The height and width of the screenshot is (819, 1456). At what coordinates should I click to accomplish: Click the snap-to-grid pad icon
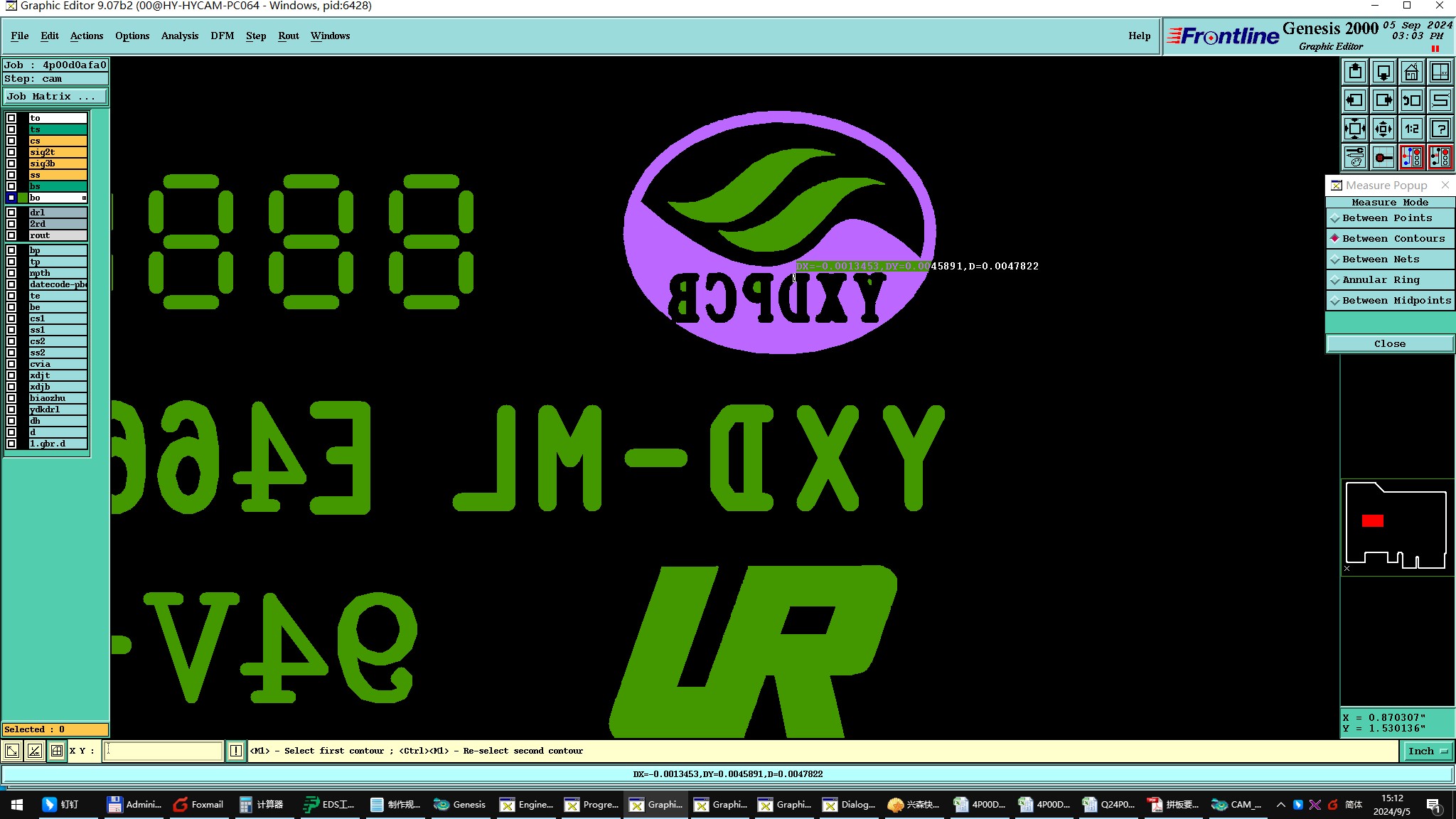[x=1383, y=157]
